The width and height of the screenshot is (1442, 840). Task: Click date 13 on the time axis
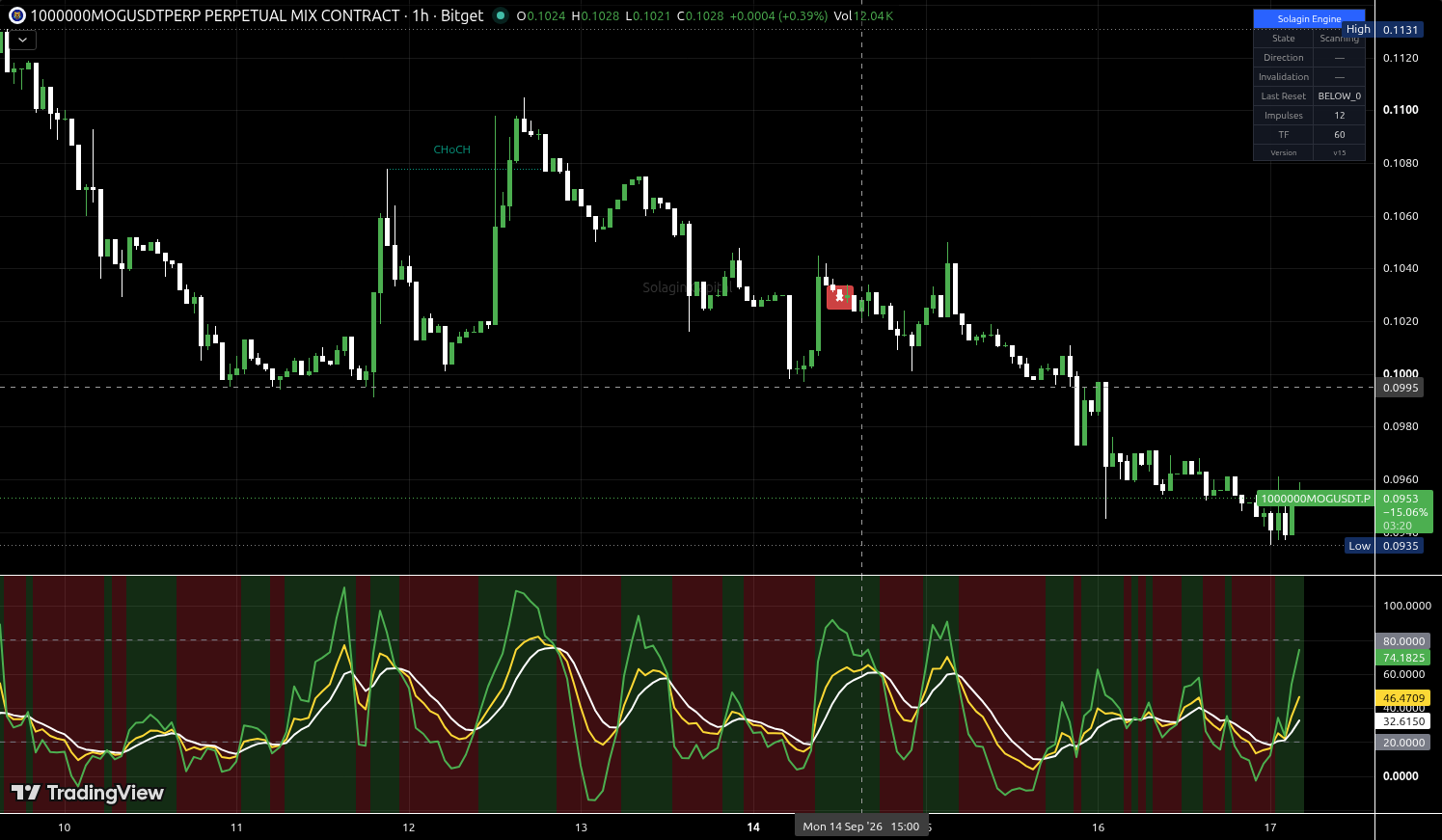pyautogui.click(x=581, y=827)
